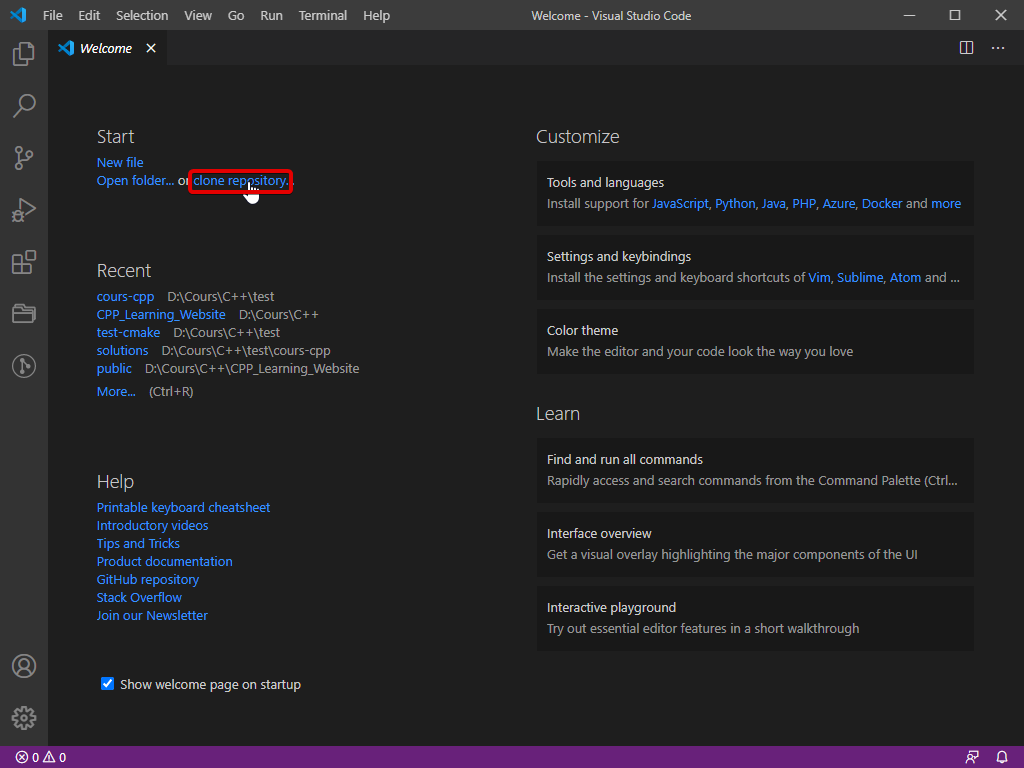Viewport: 1024px width, 768px height.
Task: Install Docker support link
Action: (x=882, y=204)
